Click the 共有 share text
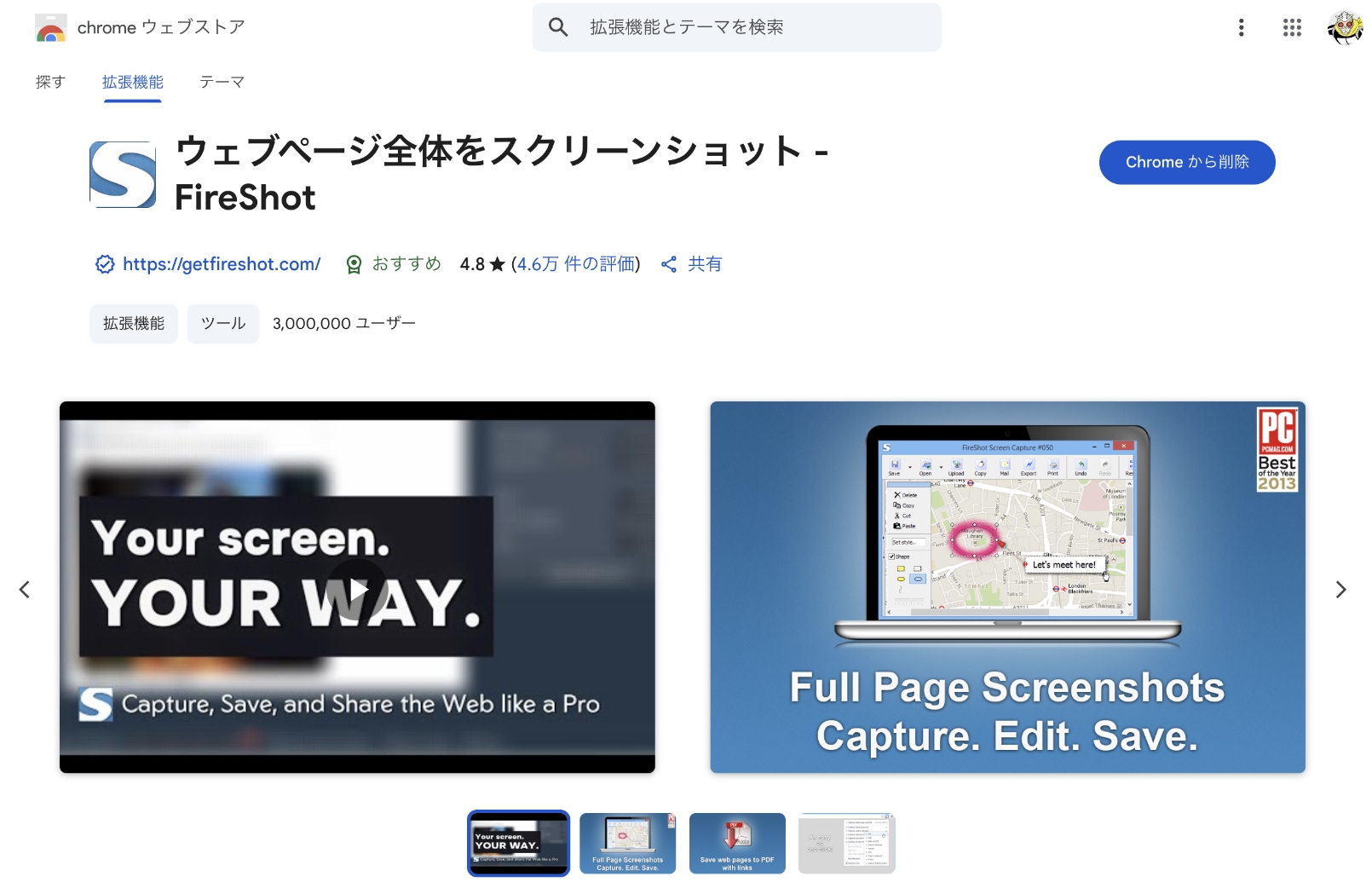Image resolution: width=1372 pixels, height=888 pixels. (705, 264)
